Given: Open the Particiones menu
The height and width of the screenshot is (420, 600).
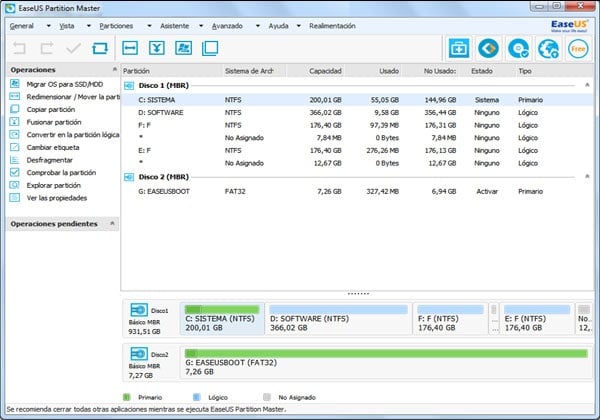Looking at the screenshot, I should click(116, 26).
